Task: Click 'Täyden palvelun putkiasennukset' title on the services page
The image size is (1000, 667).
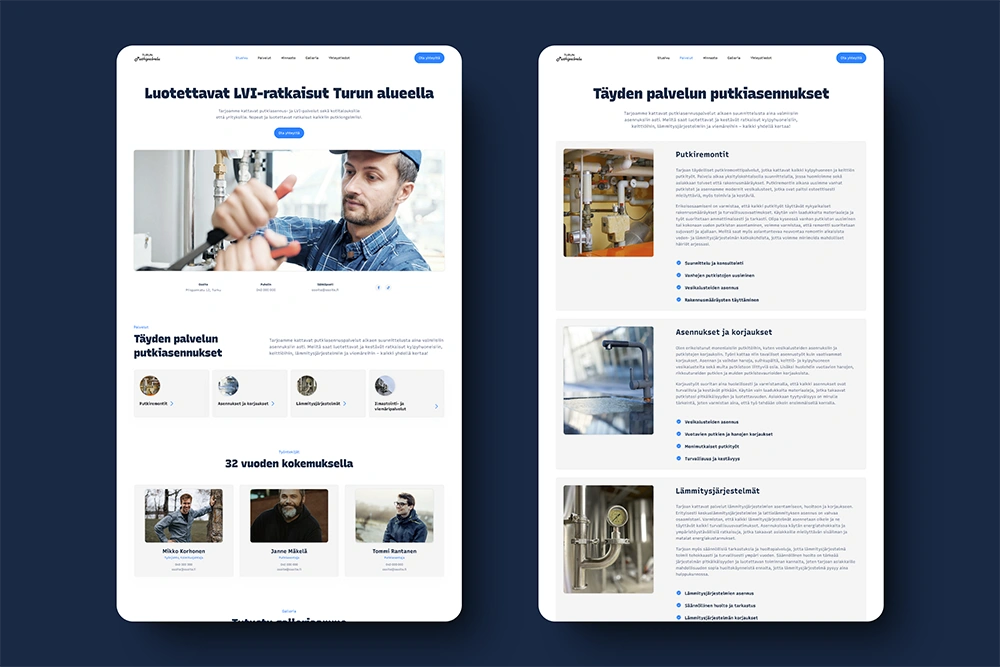Action: [x=711, y=94]
